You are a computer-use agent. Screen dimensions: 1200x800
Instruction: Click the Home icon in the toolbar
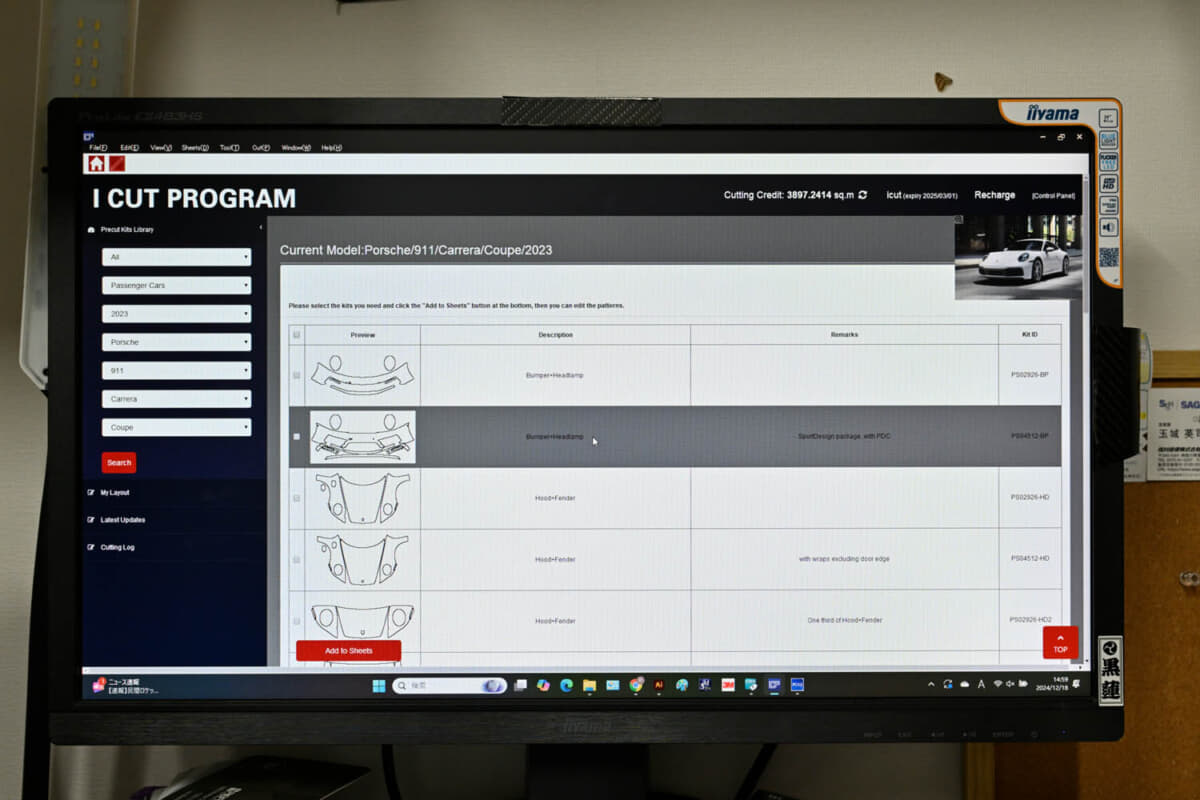pos(96,163)
